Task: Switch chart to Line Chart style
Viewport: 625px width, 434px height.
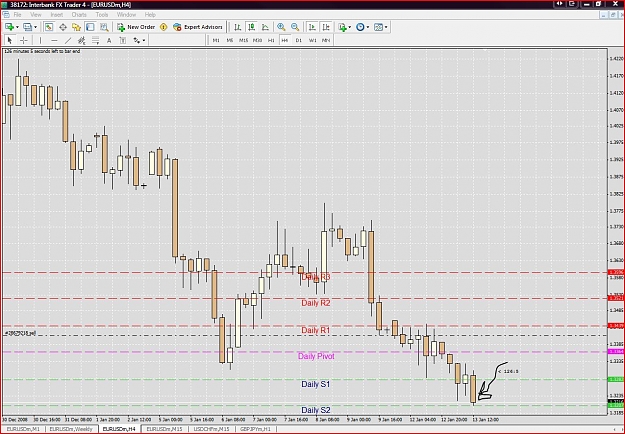Action: click(x=265, y=27)
